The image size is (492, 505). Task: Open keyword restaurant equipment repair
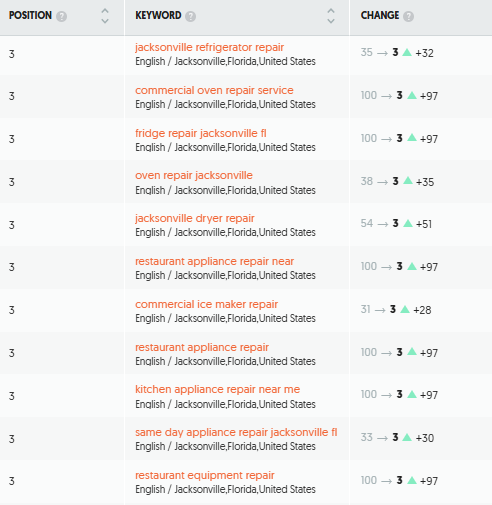tap(205, 475)
